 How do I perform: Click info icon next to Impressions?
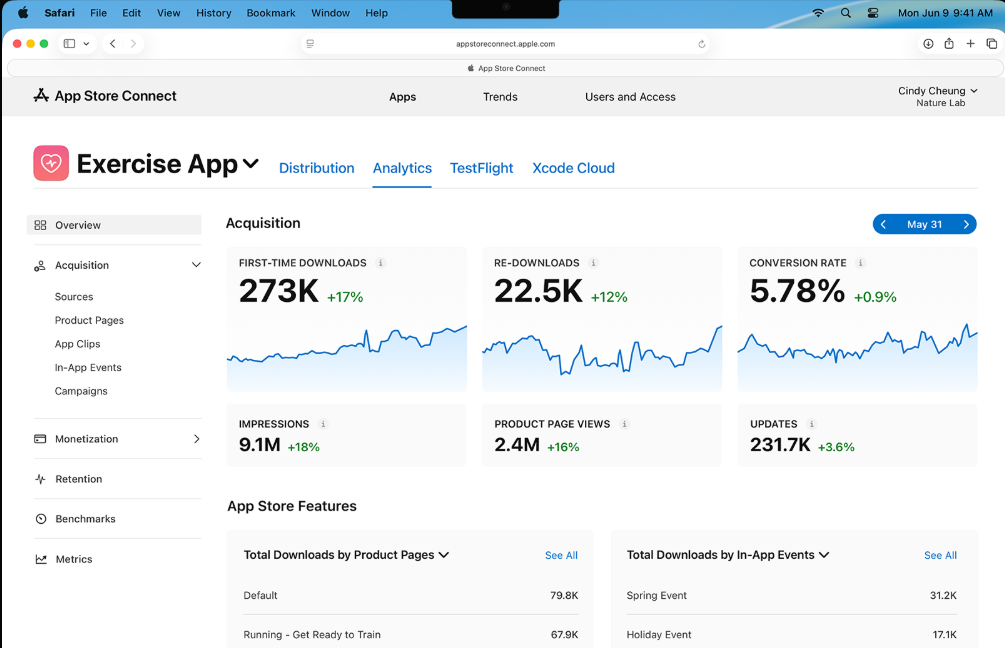point(323,424)
